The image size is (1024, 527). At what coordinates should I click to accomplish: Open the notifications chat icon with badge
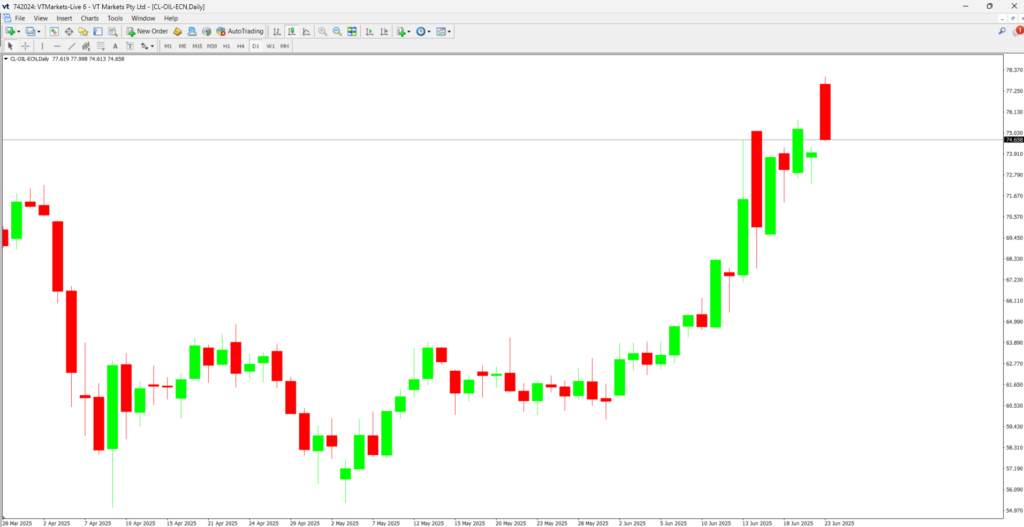pyautogui.click(x=1017, y=31)
